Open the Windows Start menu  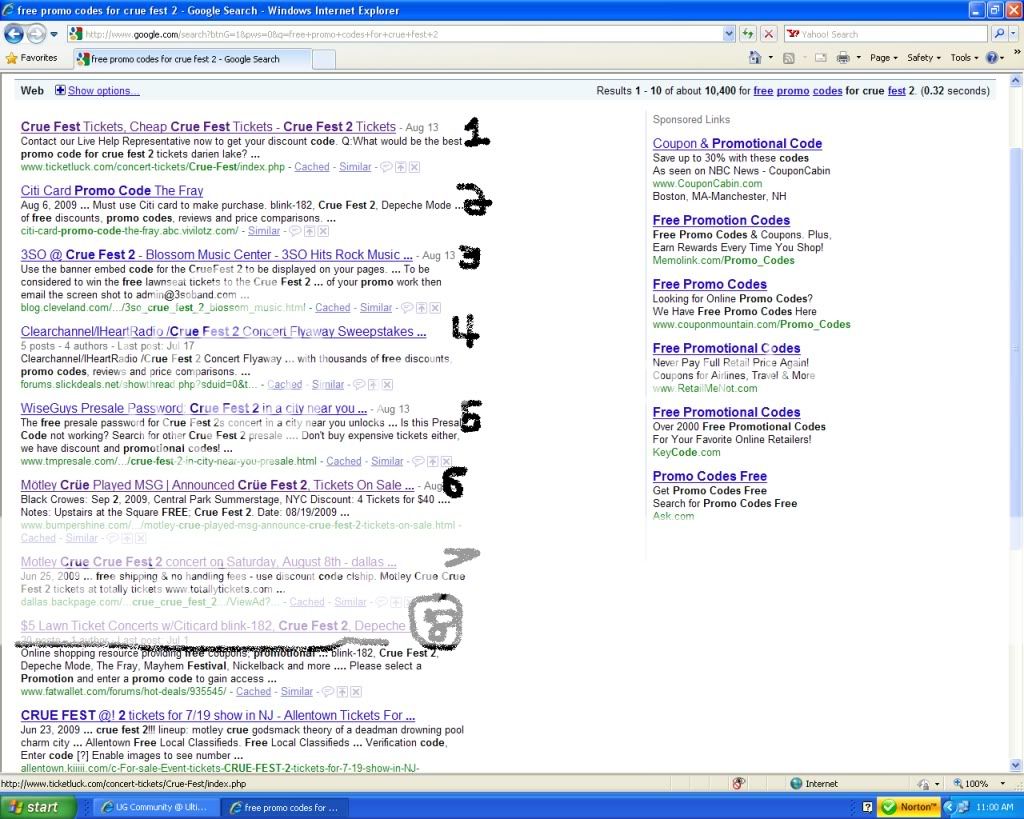38,807
